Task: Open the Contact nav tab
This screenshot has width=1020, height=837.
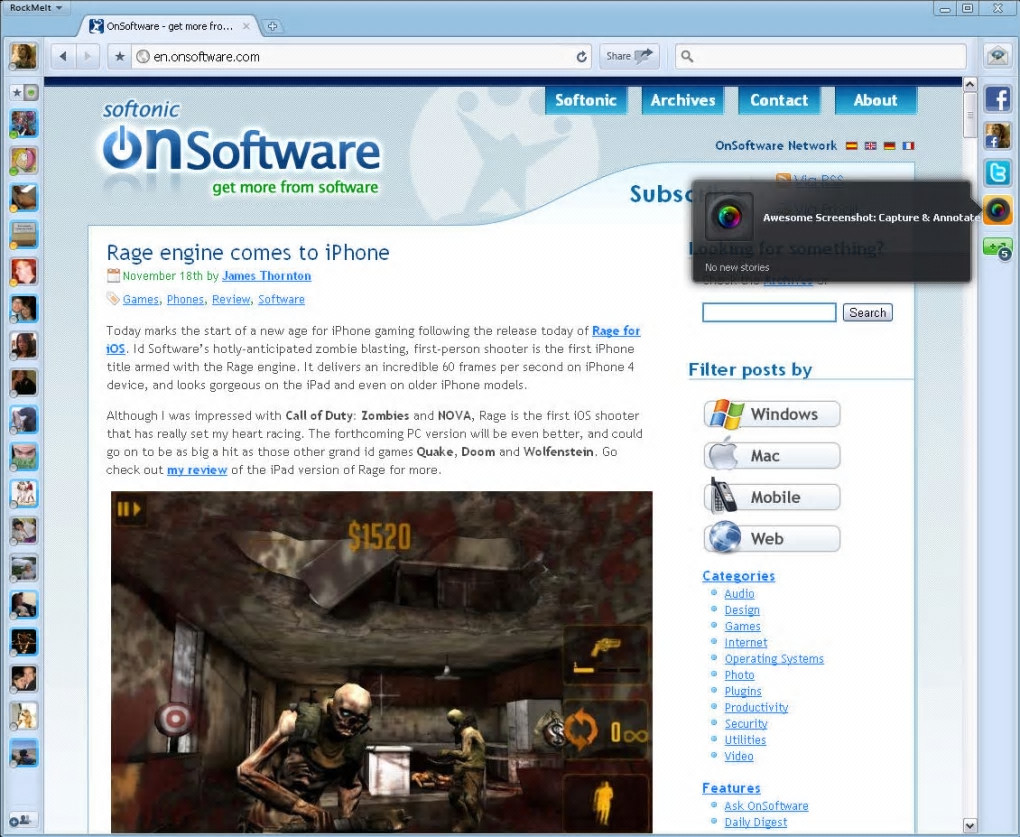Action: click(779, 100)
